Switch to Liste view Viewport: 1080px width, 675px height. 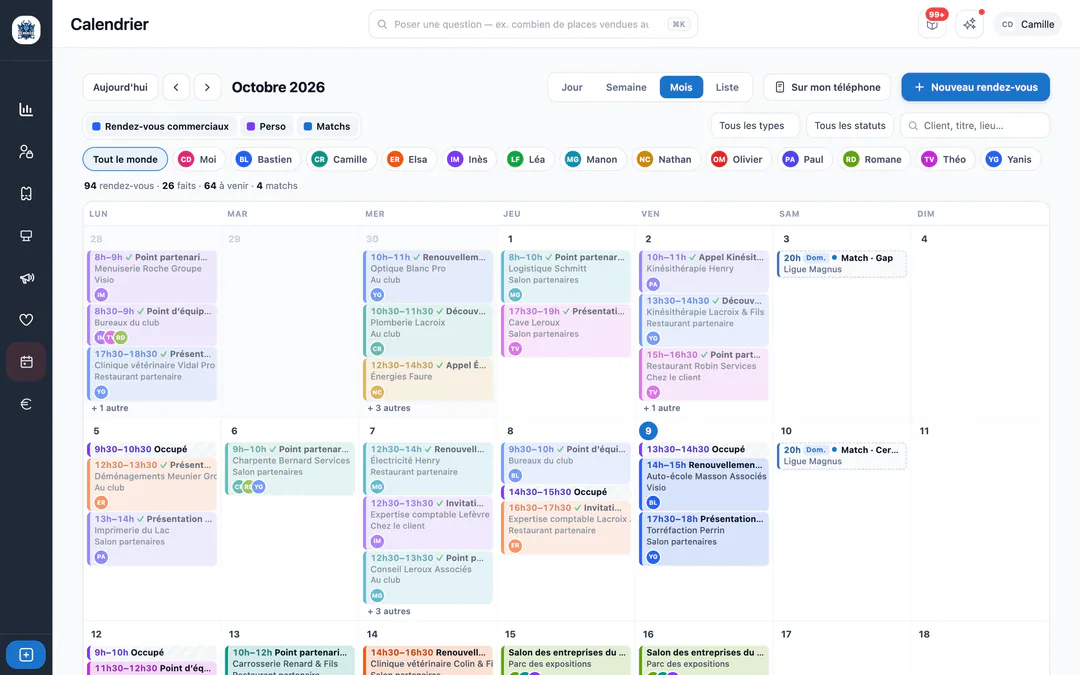(x=727, y=87)
